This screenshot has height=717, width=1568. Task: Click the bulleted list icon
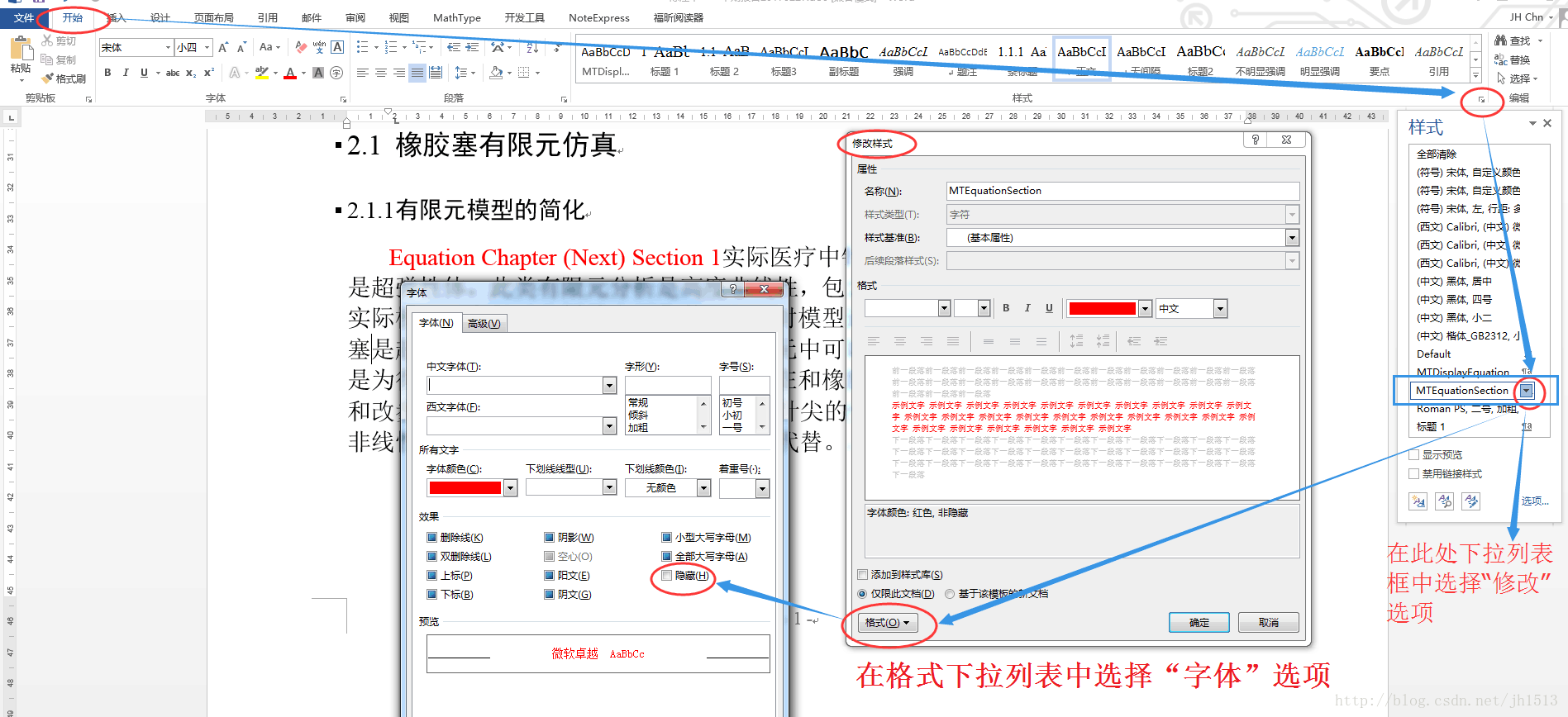pyautogui.click(x=362, y=47)
